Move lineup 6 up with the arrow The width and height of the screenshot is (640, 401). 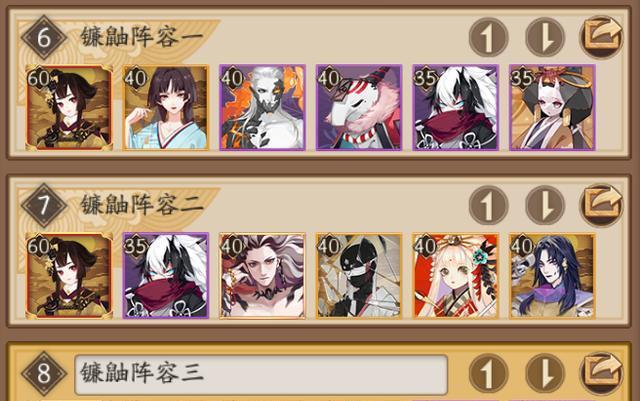488,37
